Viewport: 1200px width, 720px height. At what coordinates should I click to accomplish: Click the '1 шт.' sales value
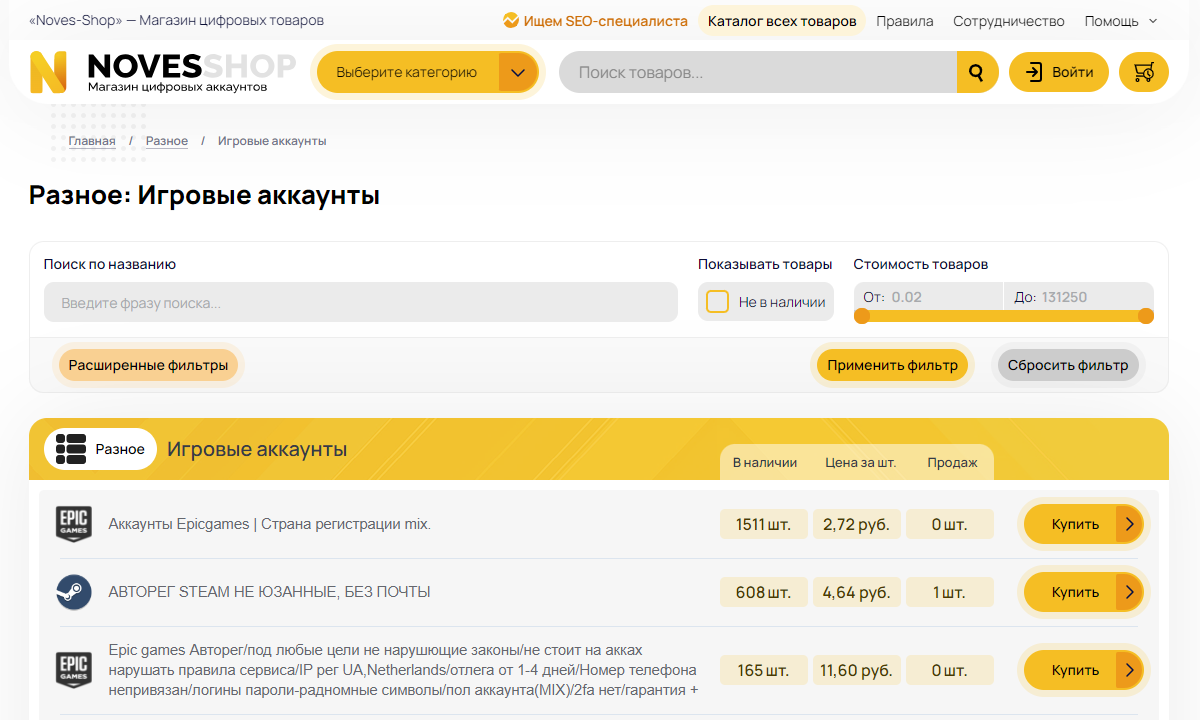coord(950,592)
